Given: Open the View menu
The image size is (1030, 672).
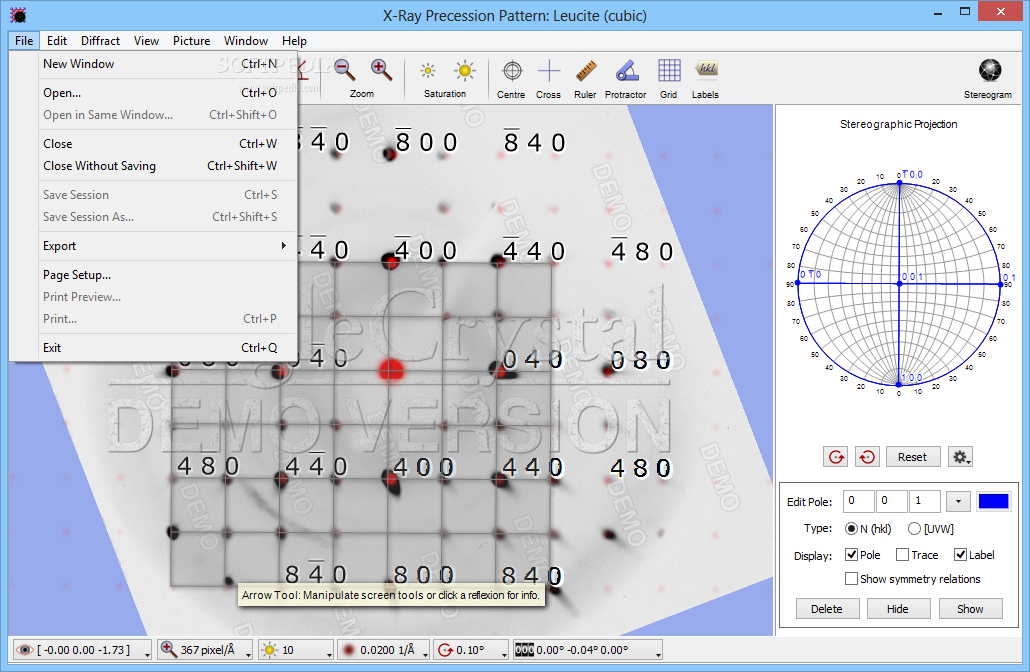Looking at the screenshot, I should [x=146, y=41].
